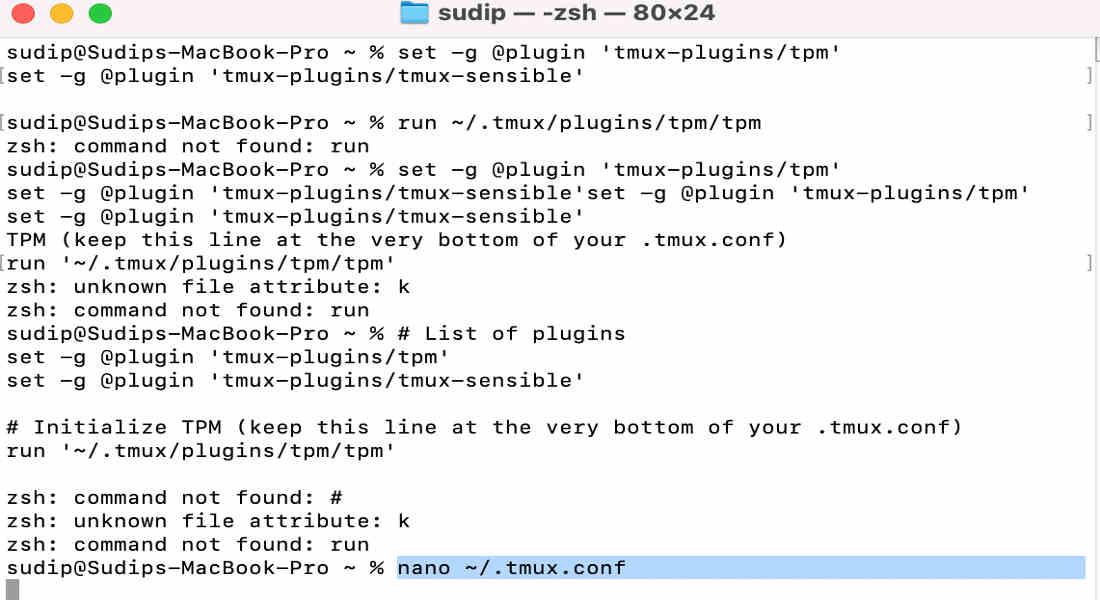The image size is (1100, 600).
Task: Click the left bracket mark beside quoted run command
Action: [x=3, y=264]
